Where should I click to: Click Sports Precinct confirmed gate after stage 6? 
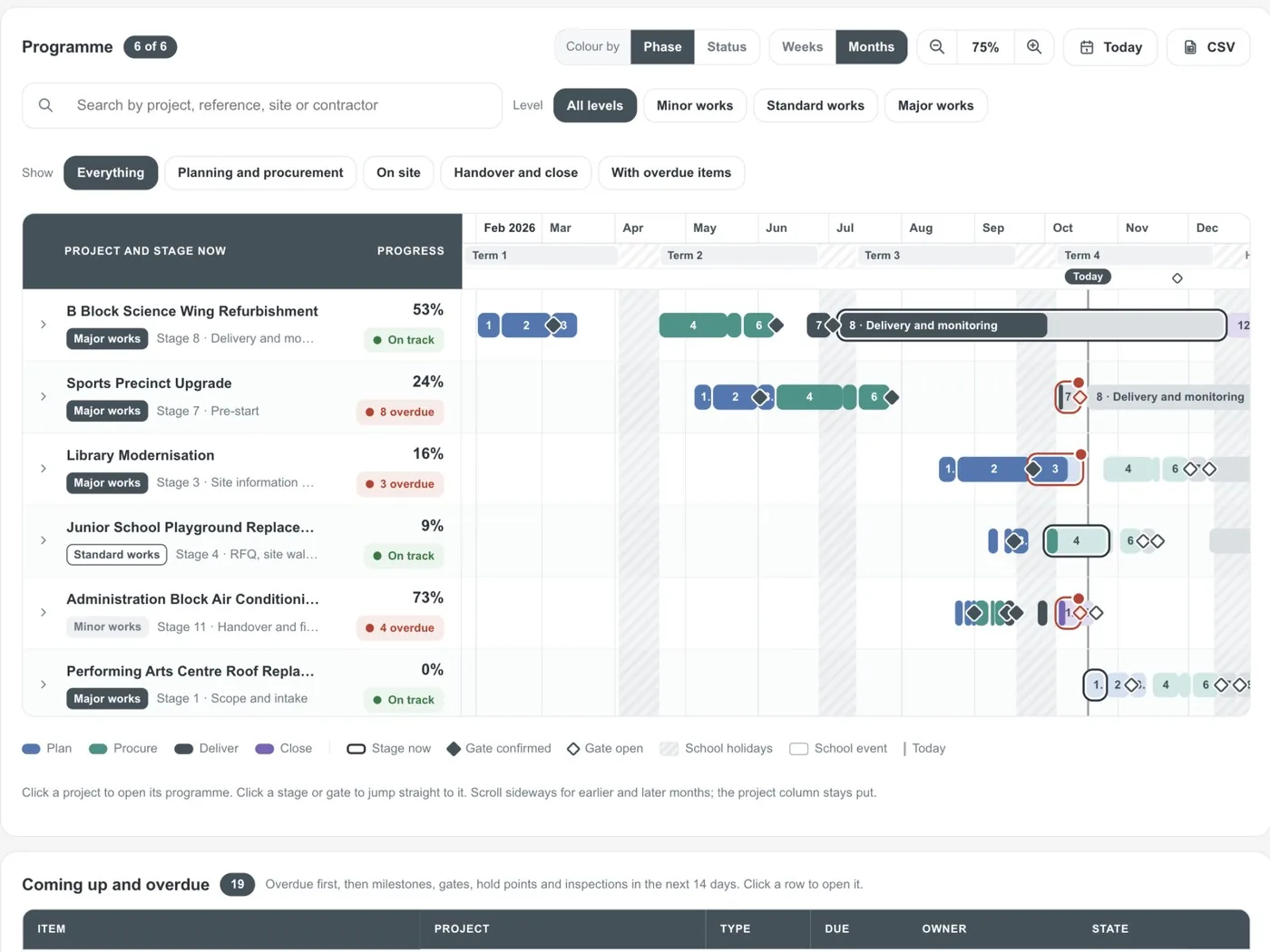892,397
